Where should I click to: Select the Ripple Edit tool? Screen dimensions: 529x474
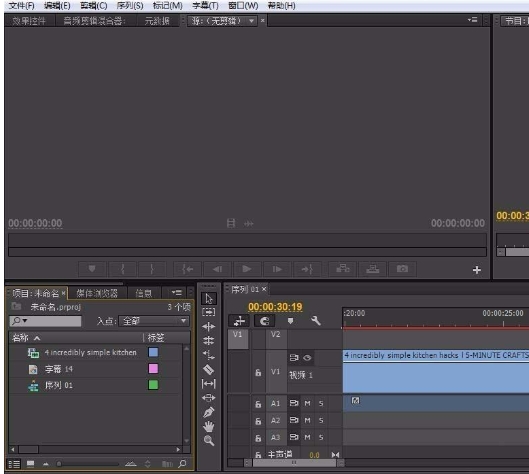(208, 327)
